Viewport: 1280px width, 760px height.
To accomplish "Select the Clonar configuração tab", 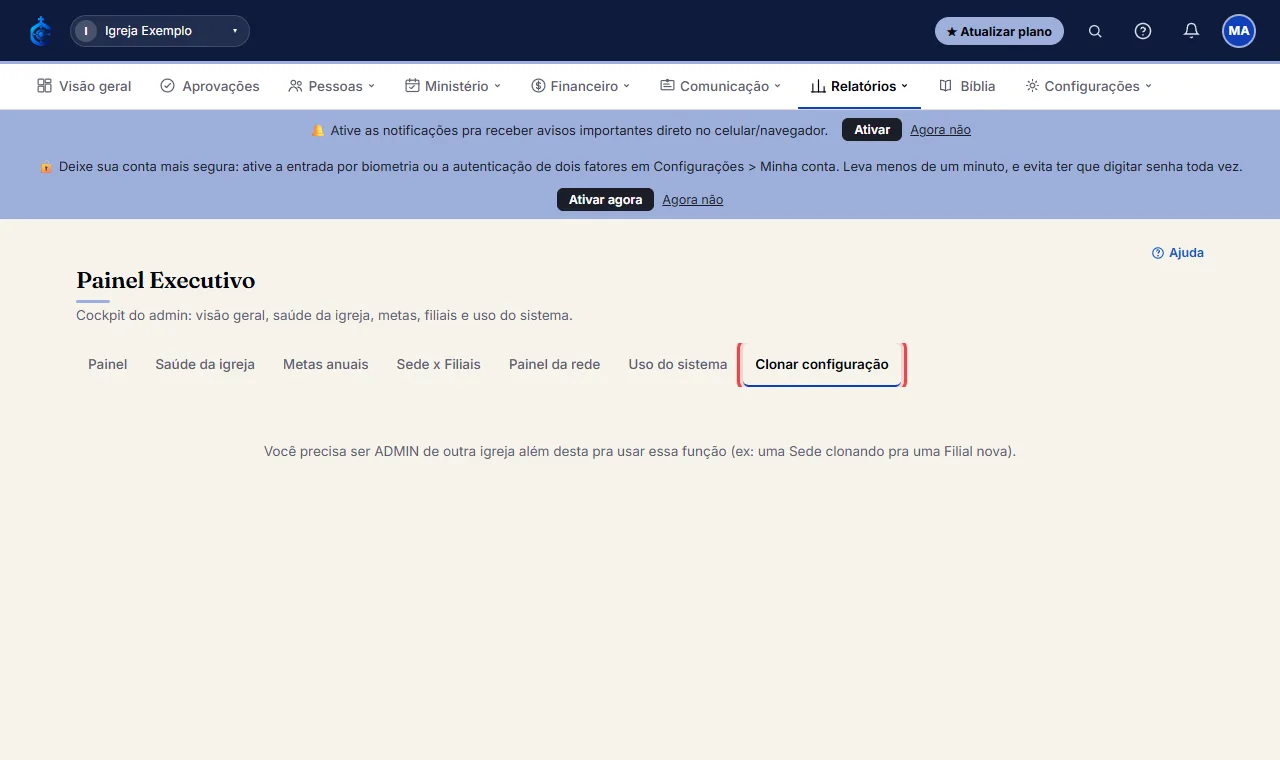I will (822, 364).
